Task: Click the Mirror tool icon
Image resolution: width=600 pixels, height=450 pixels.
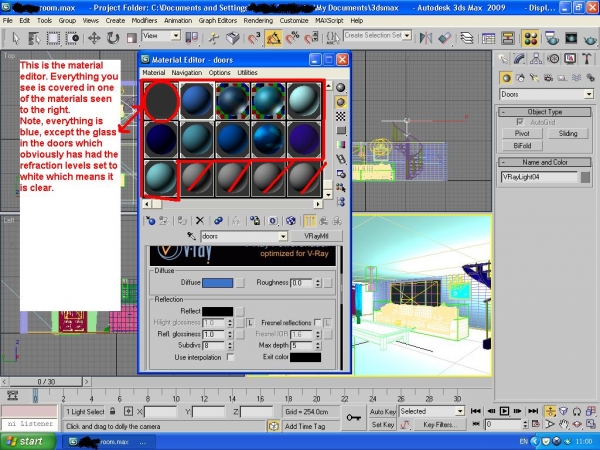Action: tap(426, 38)
